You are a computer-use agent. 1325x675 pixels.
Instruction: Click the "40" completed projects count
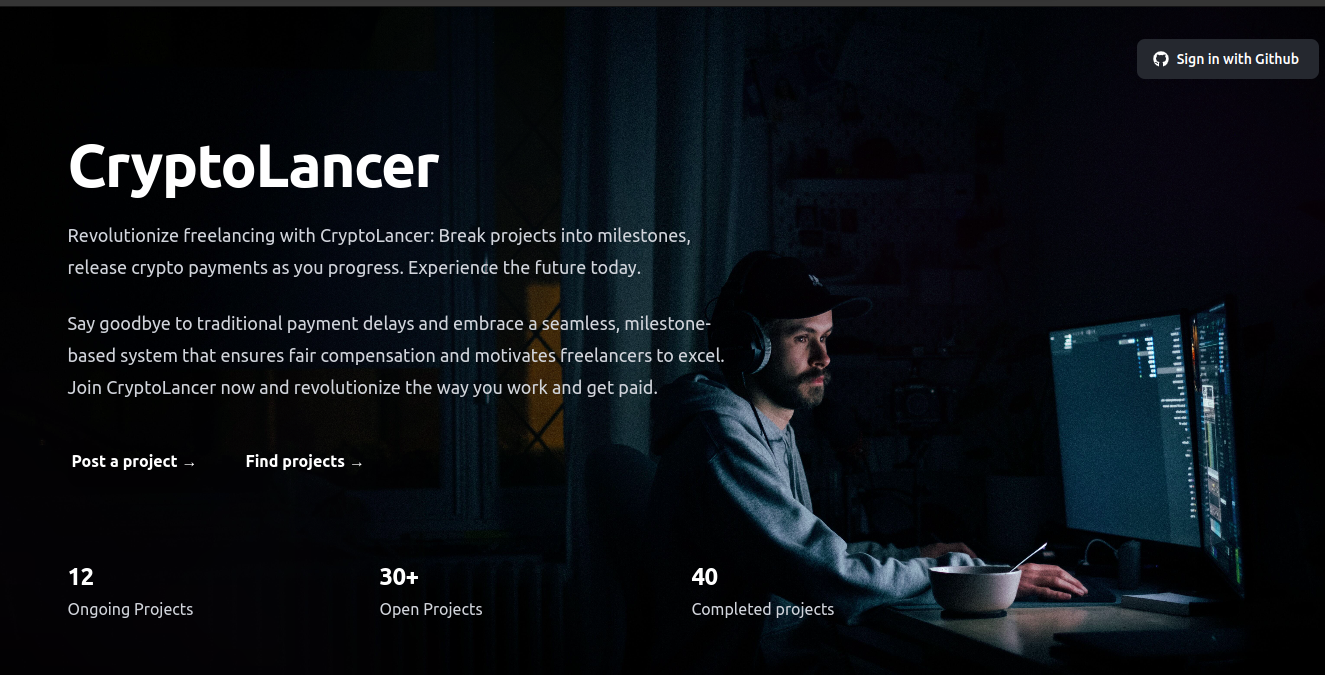tap(705, 577)
